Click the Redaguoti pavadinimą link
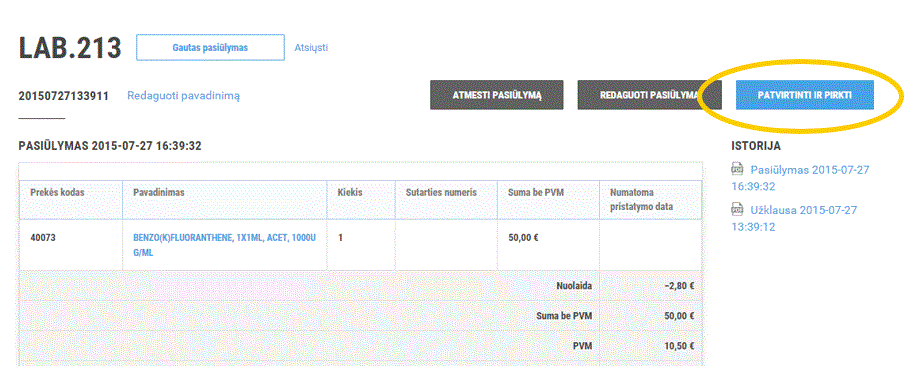This screenshot has width=913, height=382. (183, 96)
